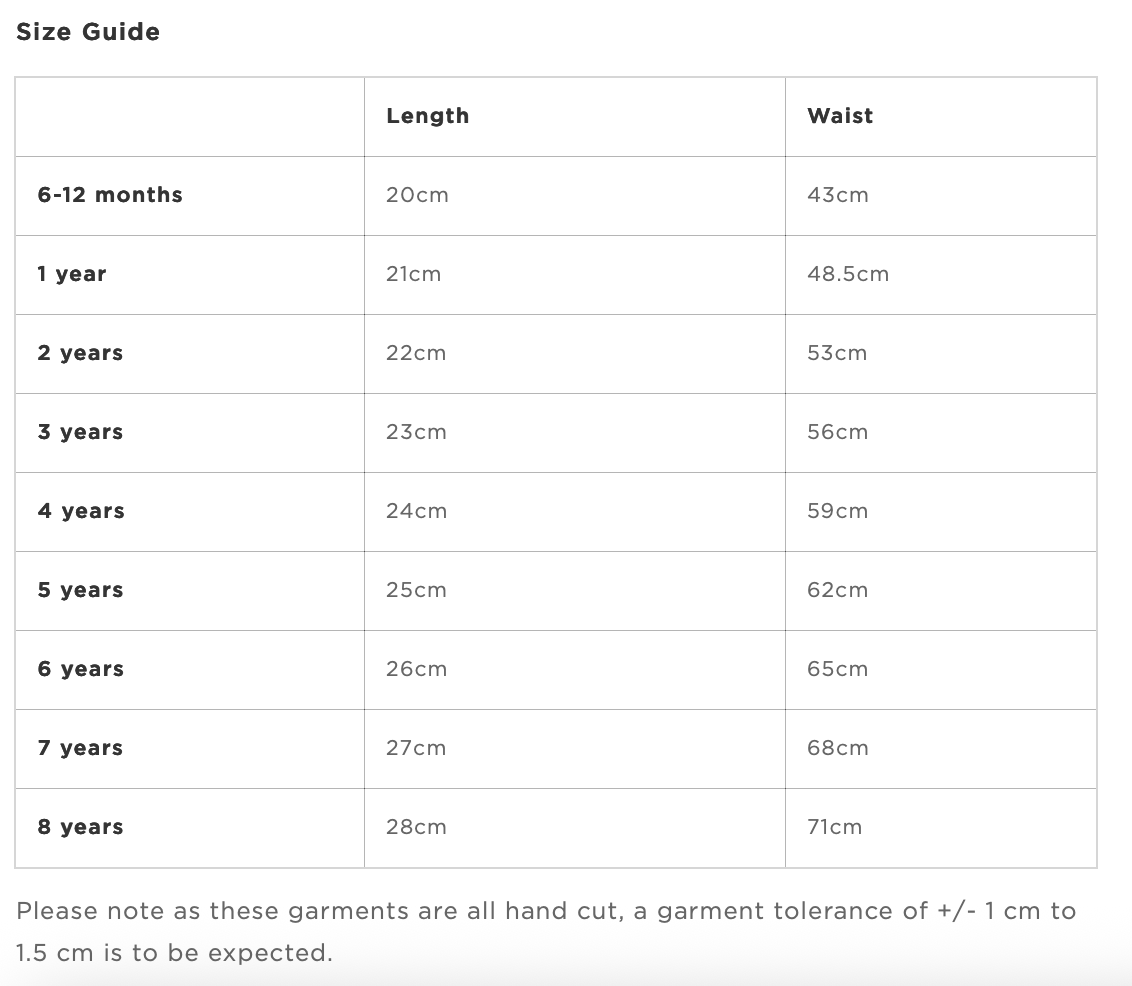Select the Length column header
Image resolution: width=1132 pixels, height=986 pixels.
427,116
